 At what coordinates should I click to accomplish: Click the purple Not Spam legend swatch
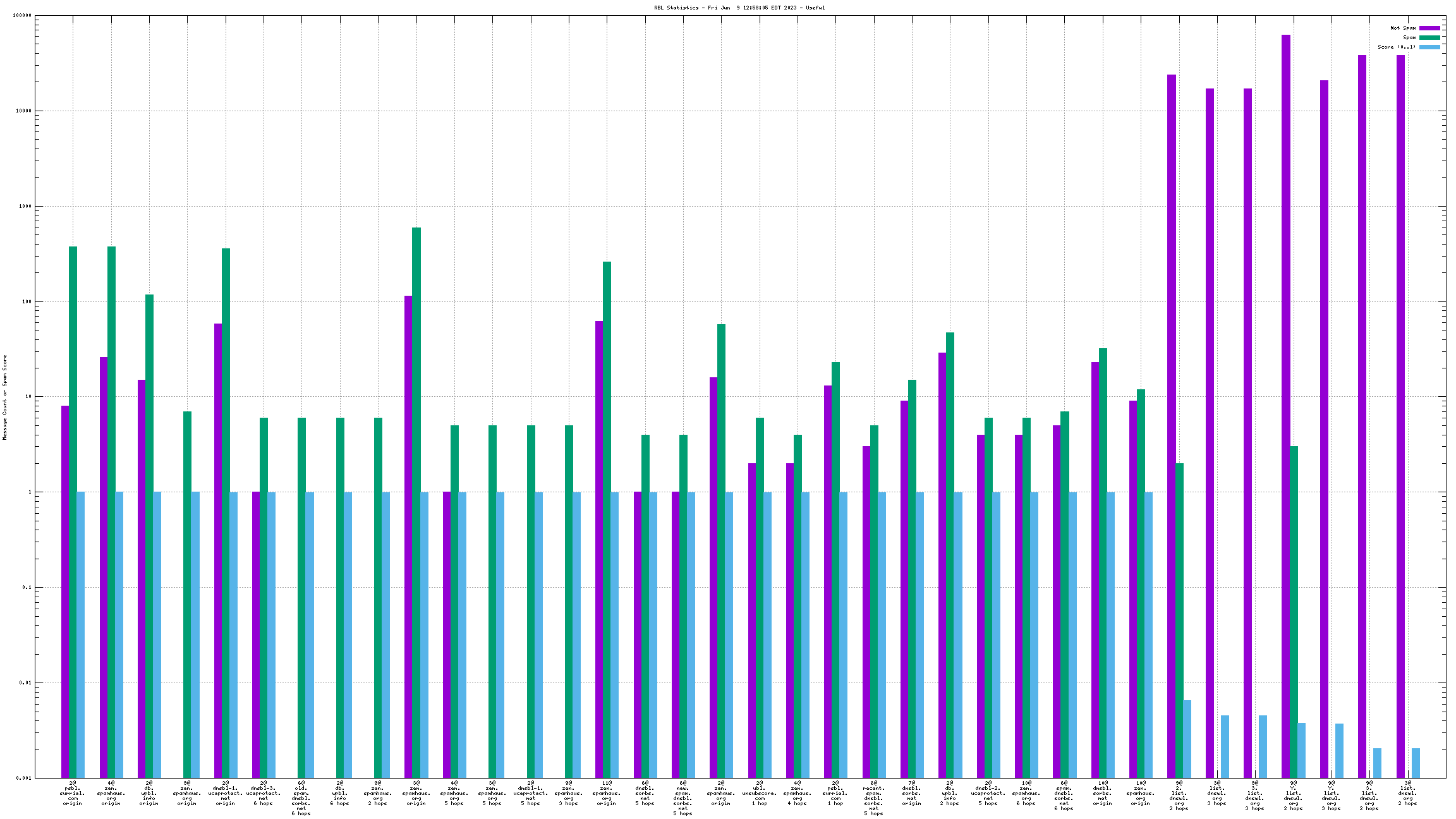[1429, 28]
